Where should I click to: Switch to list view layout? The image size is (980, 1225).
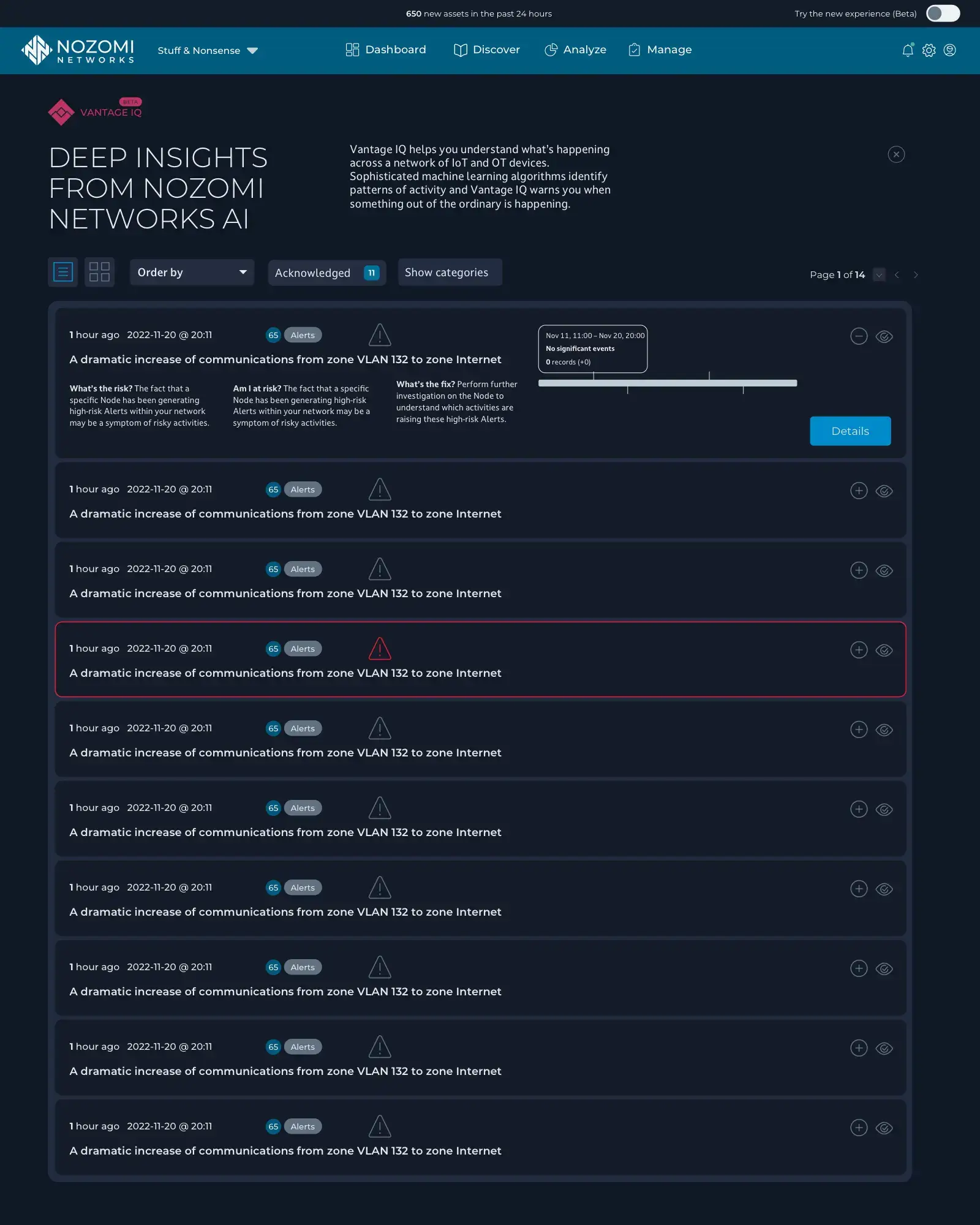(63, 272)
